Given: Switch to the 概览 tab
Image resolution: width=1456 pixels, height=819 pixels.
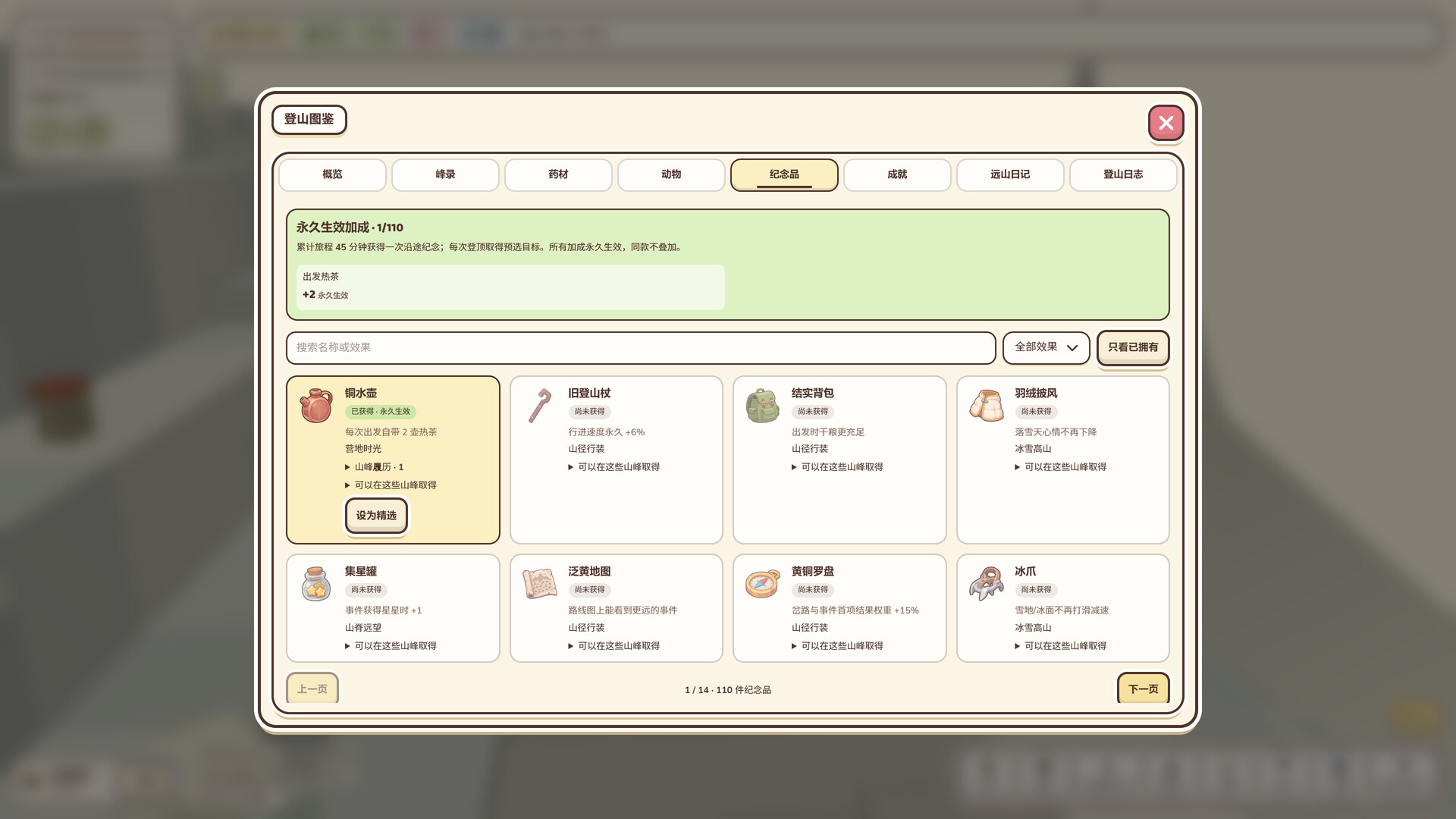Looking at the screenshot, I should point(332,174).
